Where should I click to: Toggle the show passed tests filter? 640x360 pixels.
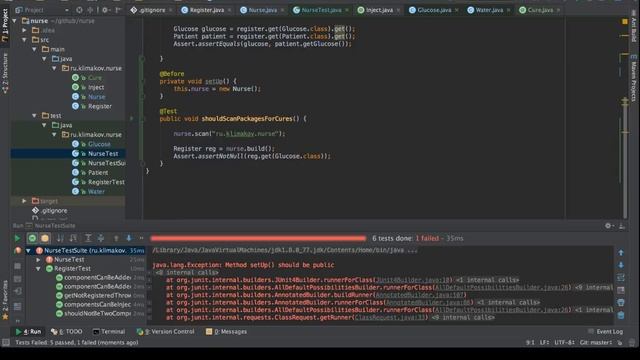pos(32,238)
